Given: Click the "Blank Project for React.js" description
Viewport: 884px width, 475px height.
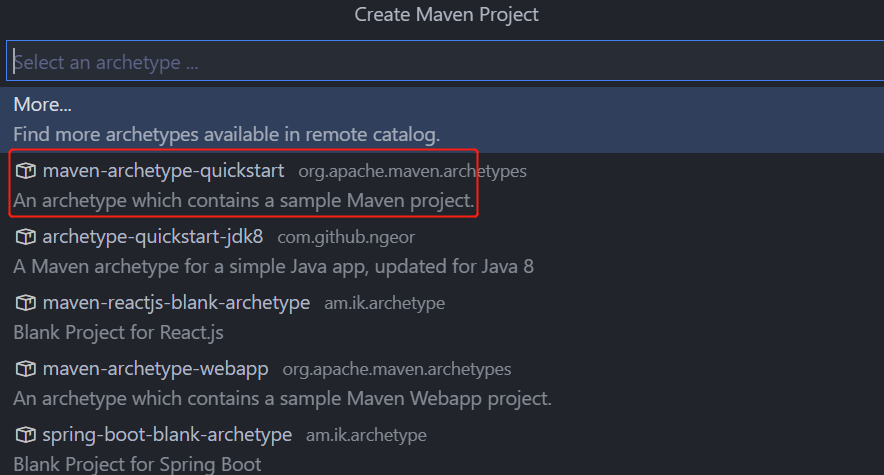Looking at the screenshot, I should pyautogui.click(x=118, y=332).
